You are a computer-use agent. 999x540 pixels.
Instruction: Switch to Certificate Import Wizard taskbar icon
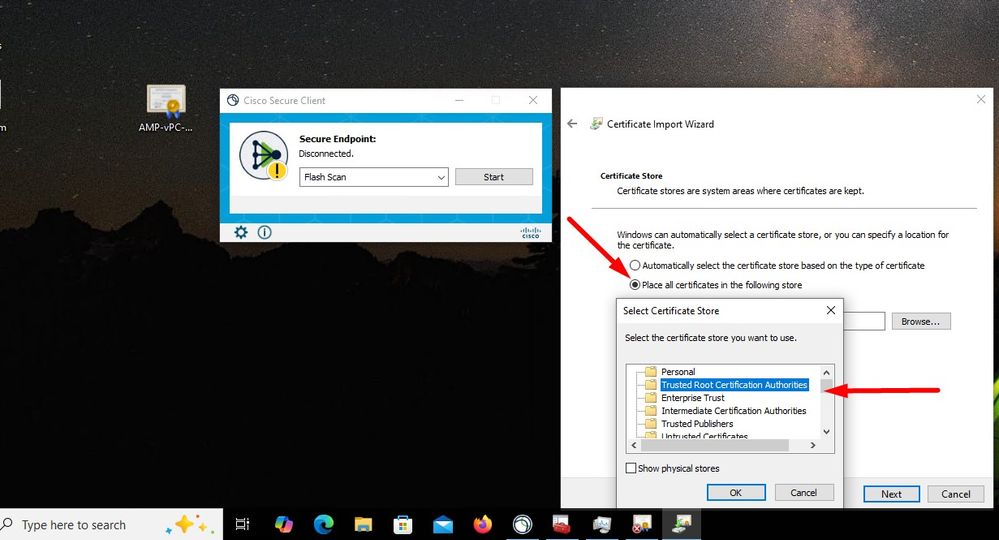pyautogui.click(x=682, y=524)
